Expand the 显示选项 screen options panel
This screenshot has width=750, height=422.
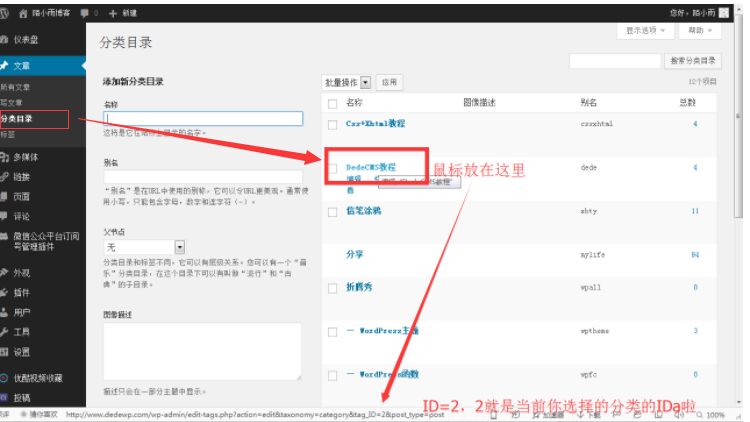pyautogui.click(x=646, y=31)
